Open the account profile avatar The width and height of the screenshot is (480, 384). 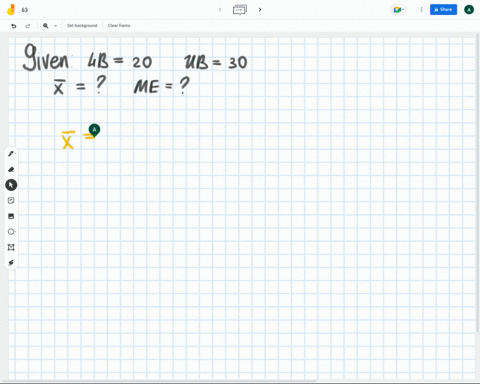click(x=469, y=10)
